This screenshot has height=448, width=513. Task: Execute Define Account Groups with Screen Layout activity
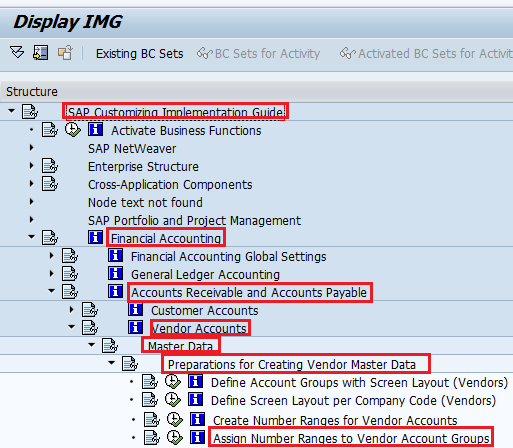173,382
